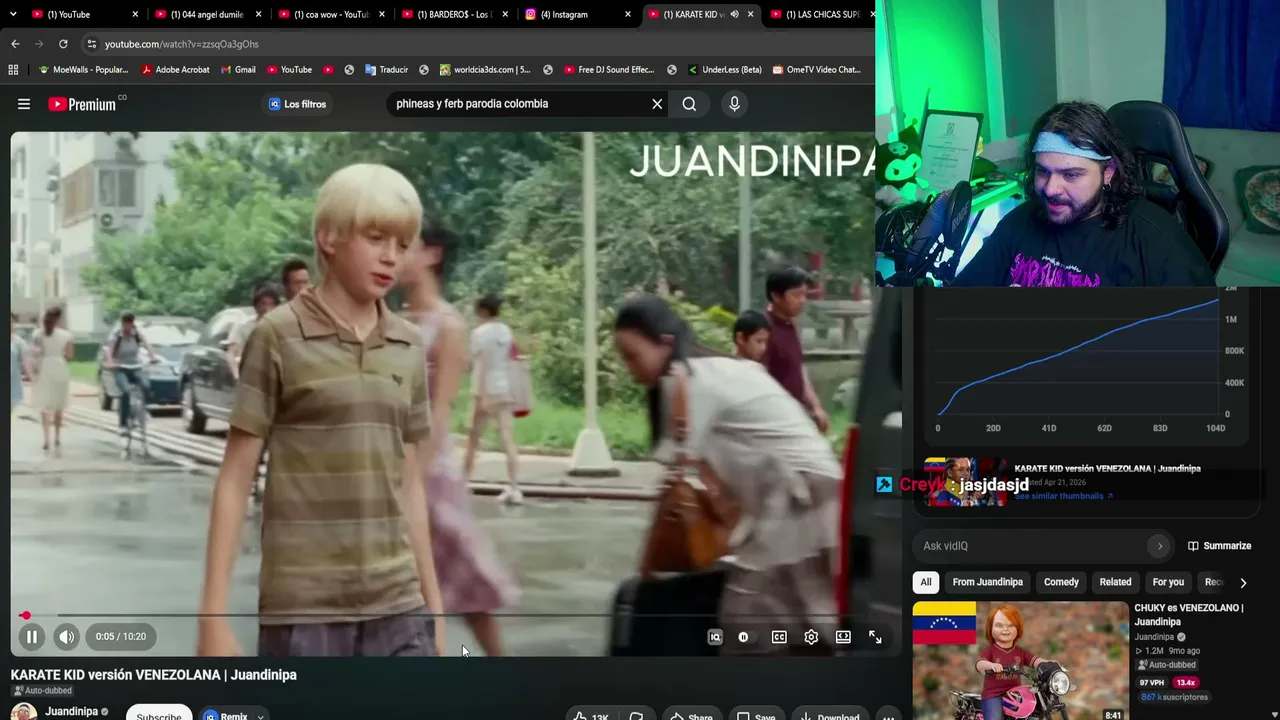Turn on closed captions
This screenshot has width=1280, height=720.
(x=779, y=637)
